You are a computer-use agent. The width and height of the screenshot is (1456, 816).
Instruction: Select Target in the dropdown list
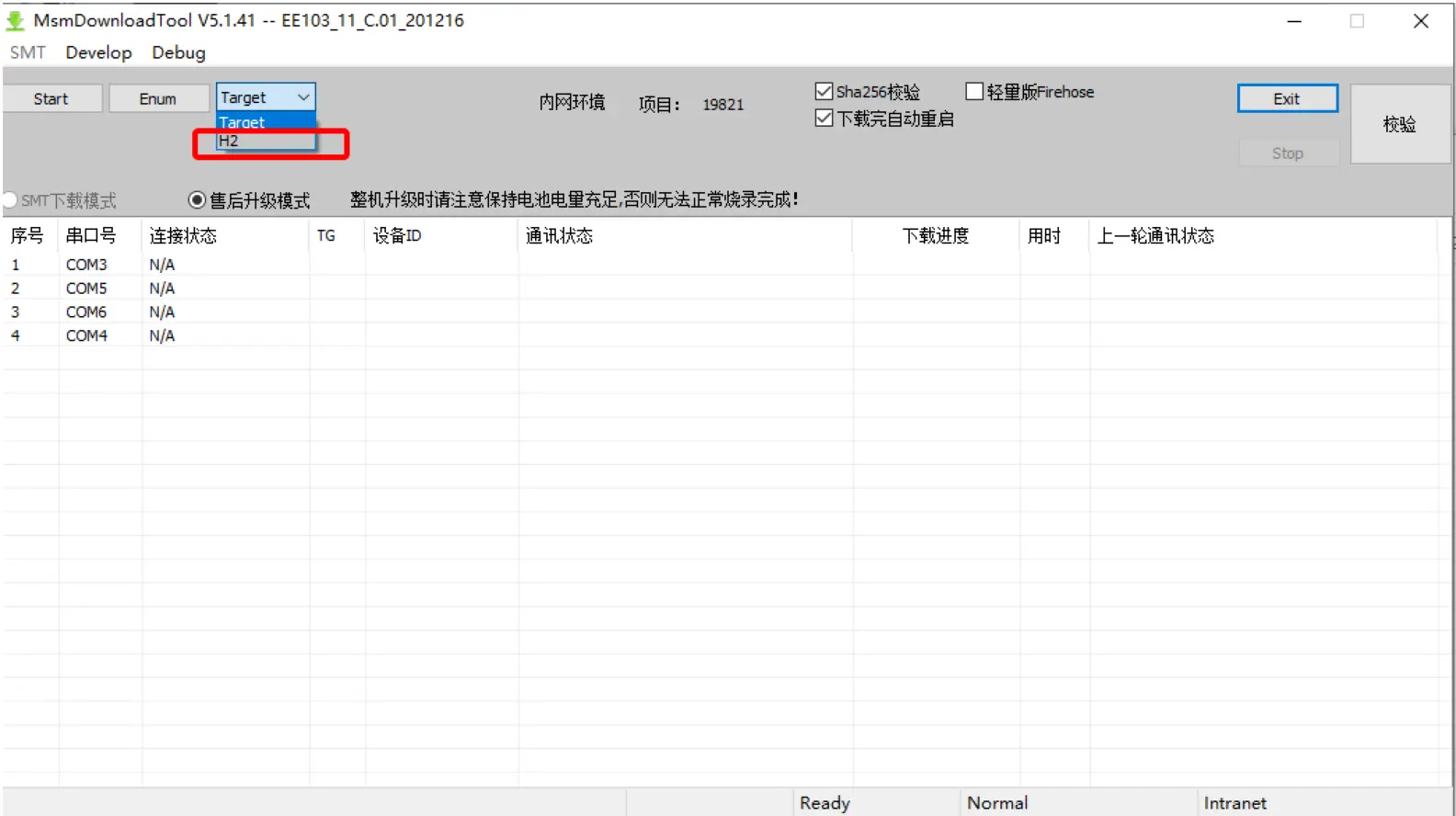click(x=265, y=122)
